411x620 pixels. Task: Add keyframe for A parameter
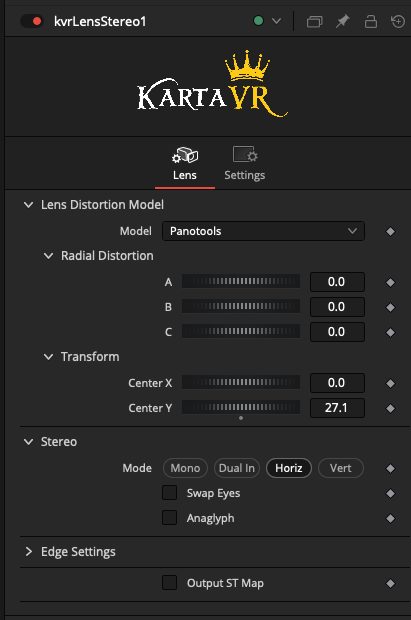[x=390, y=282]
